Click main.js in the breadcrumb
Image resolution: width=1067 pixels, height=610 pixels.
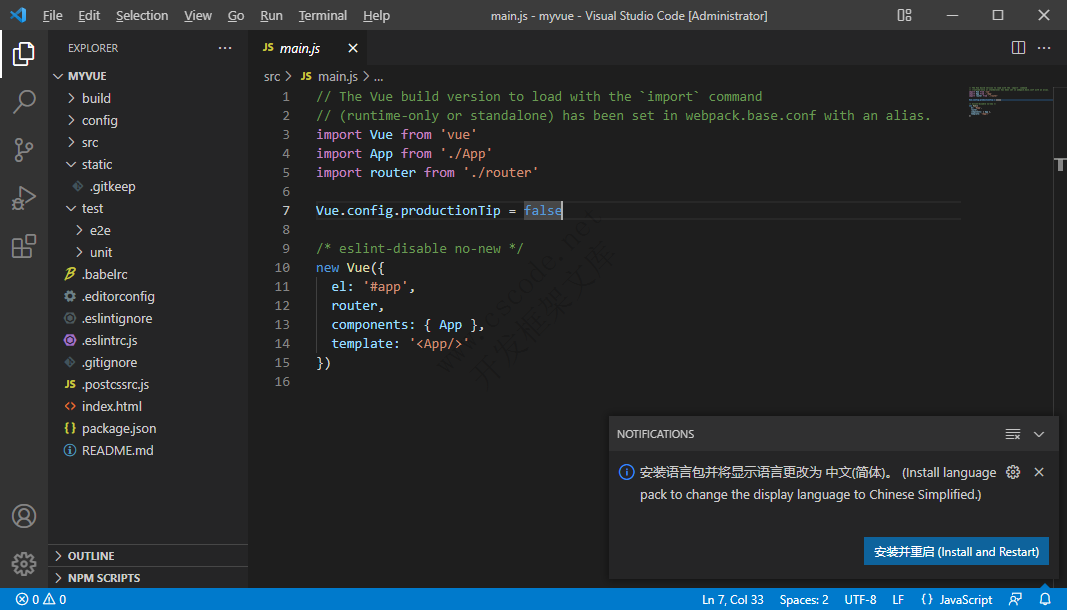338,77
